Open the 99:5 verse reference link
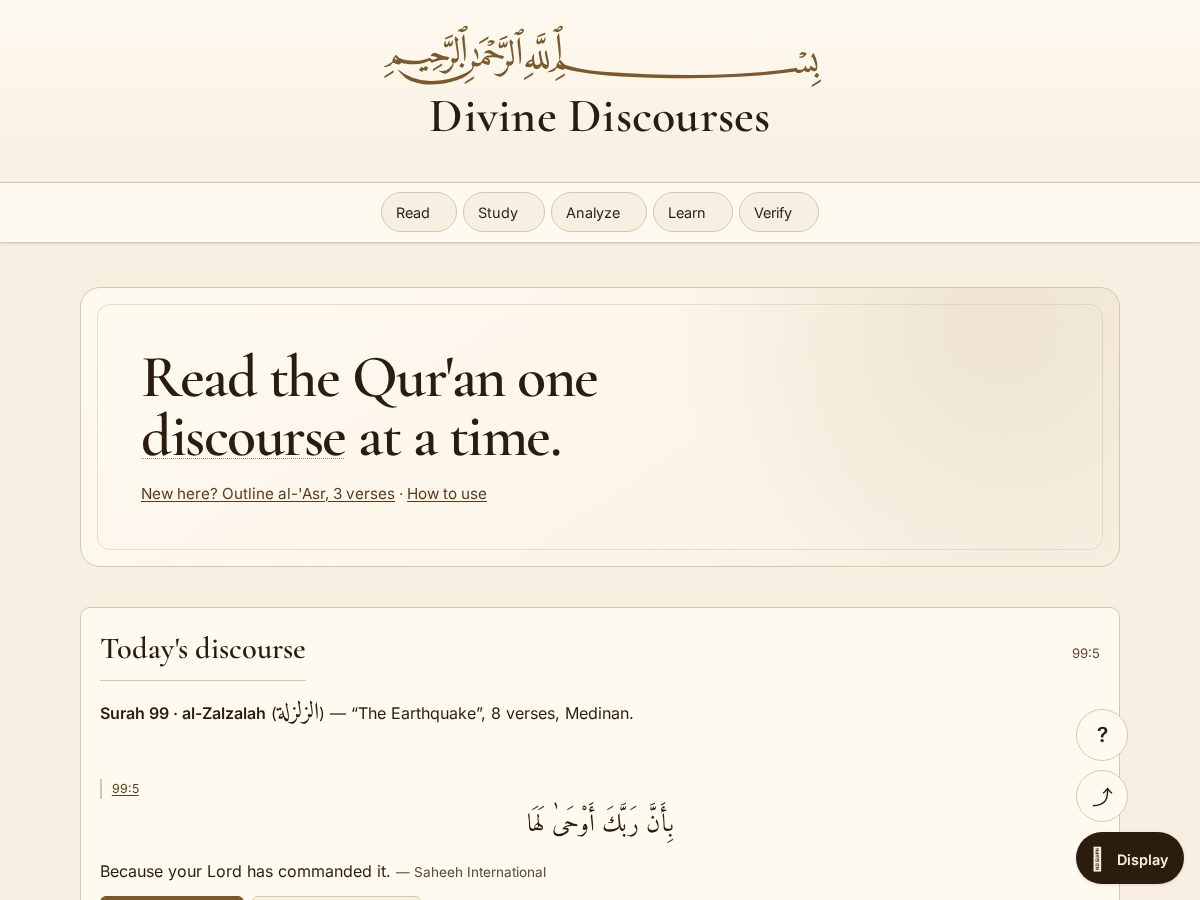The image size is (1200, 900). [x=125, y=789]
